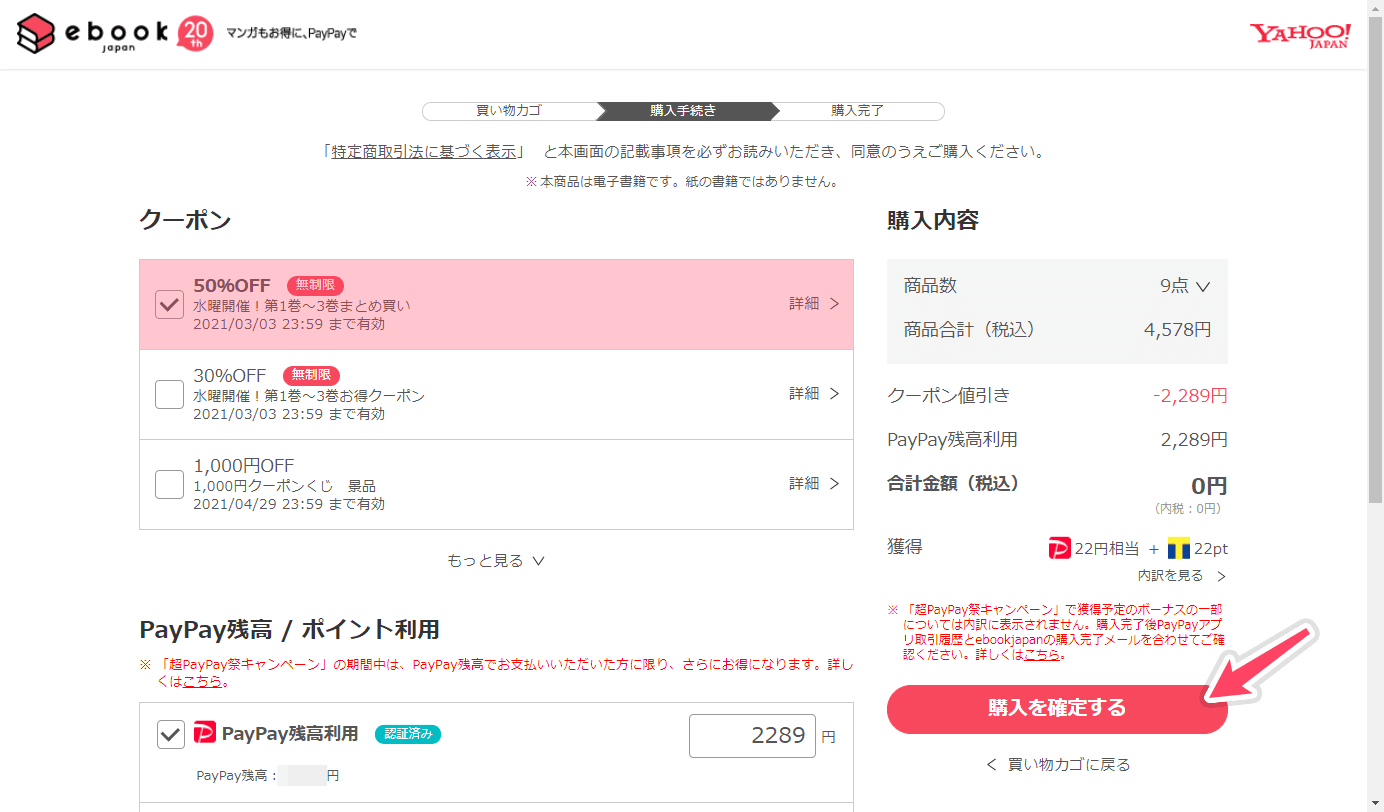Expand the 9点 item count dropdown
This screenshot has width=1384, height=812.
1185,286
